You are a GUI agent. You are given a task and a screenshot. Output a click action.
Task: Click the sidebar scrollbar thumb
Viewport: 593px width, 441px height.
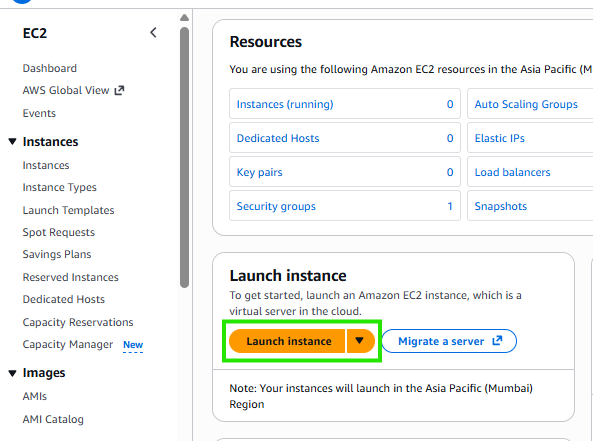point(185,157)
